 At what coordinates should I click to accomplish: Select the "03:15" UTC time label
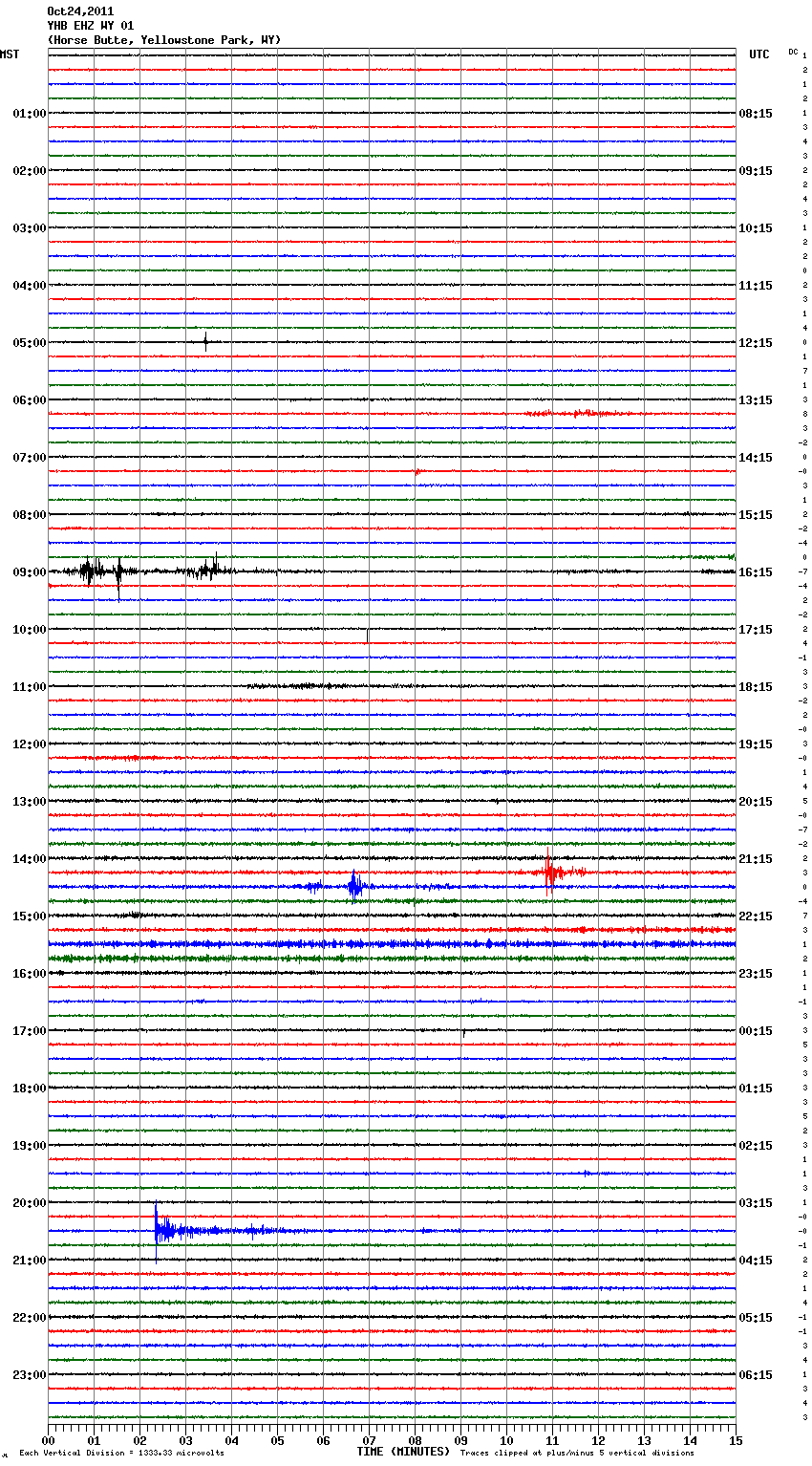click(756, 1203)
